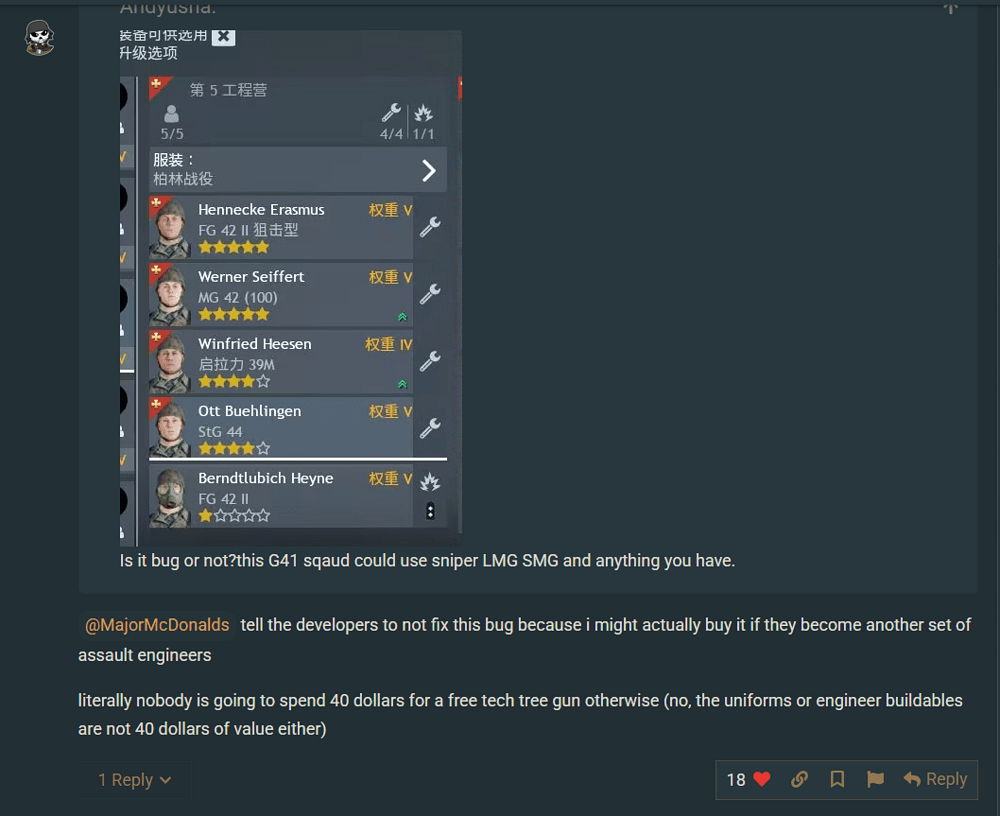Viewport: 1000px width, 816px height.
Task: Open the skull helmet user avatar
Action: pos(40,38)
